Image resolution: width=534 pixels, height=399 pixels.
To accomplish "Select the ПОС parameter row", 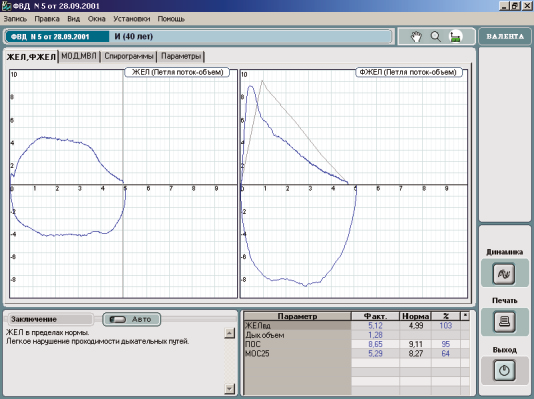I will pyautogui.click(x=357, y=344).
